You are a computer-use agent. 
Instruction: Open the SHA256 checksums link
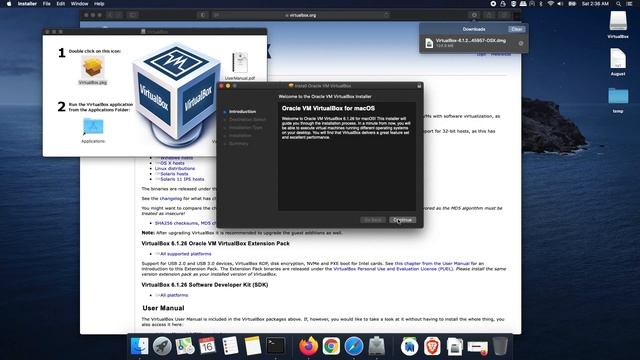[176, 223]
